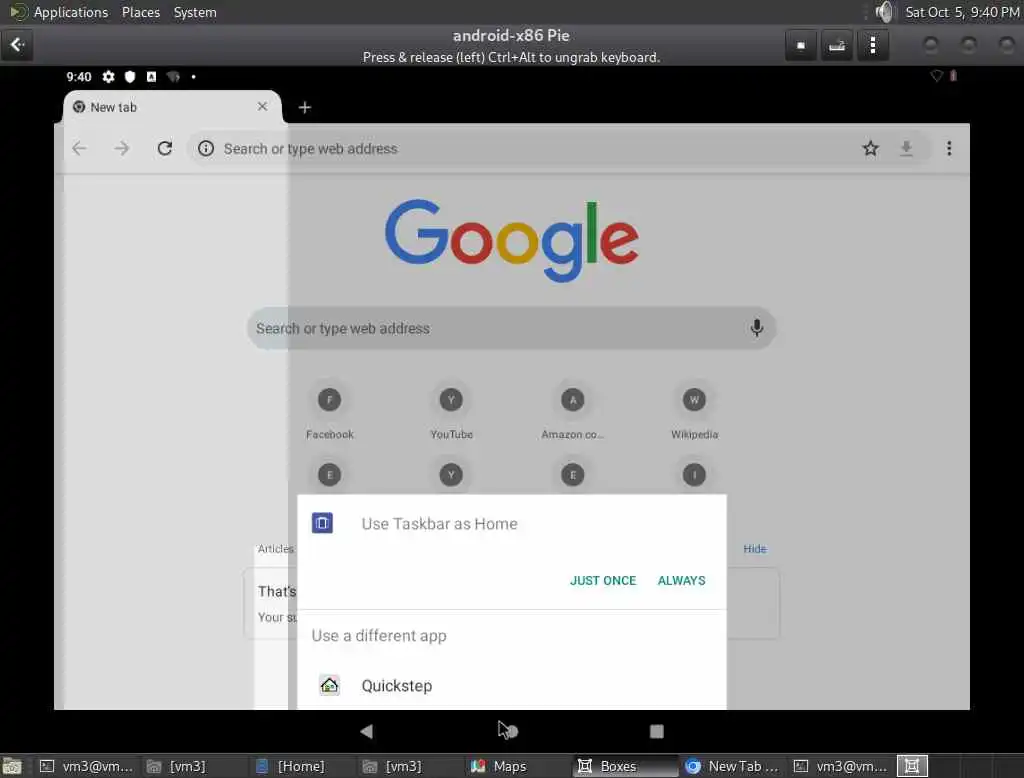Open the Places menu
Screen dimensions: 1024x778
click(141, 12)
